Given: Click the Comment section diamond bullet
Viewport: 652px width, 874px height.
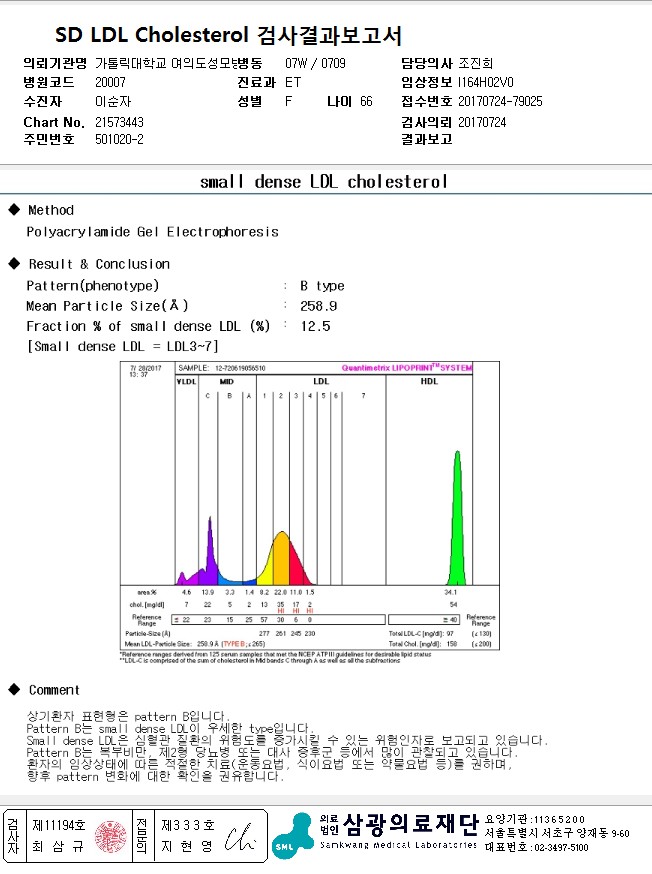Looking at the screenshot, I should [x=14, y=690].
